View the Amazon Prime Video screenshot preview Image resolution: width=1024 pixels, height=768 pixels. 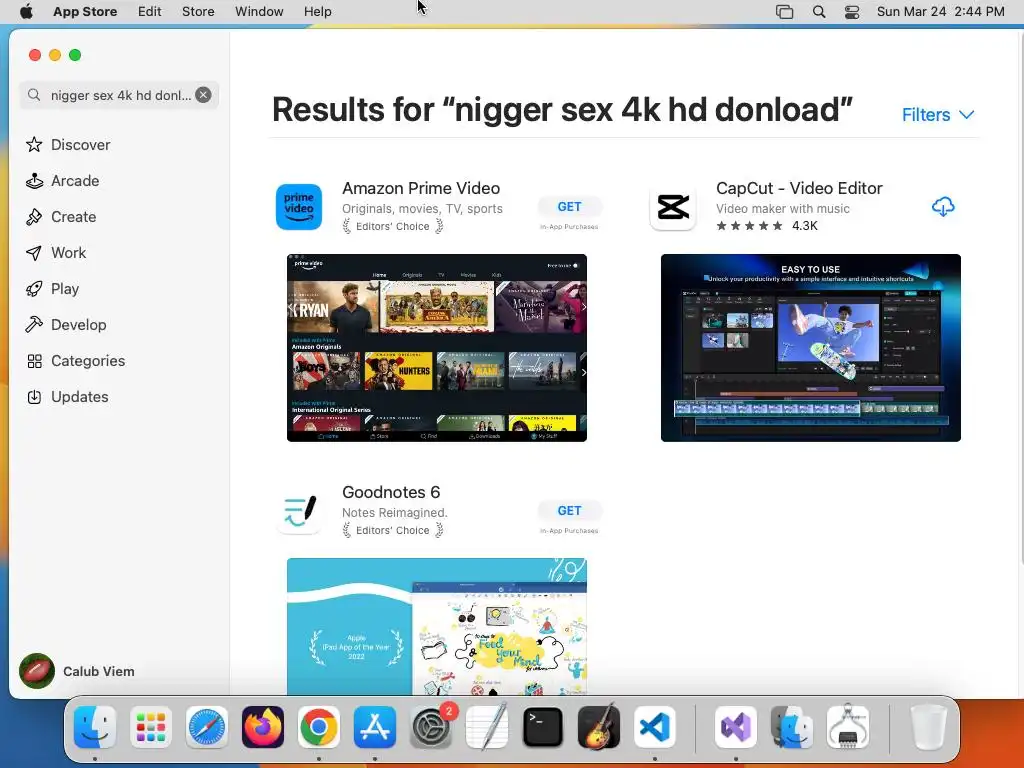[x=437, y=347]
